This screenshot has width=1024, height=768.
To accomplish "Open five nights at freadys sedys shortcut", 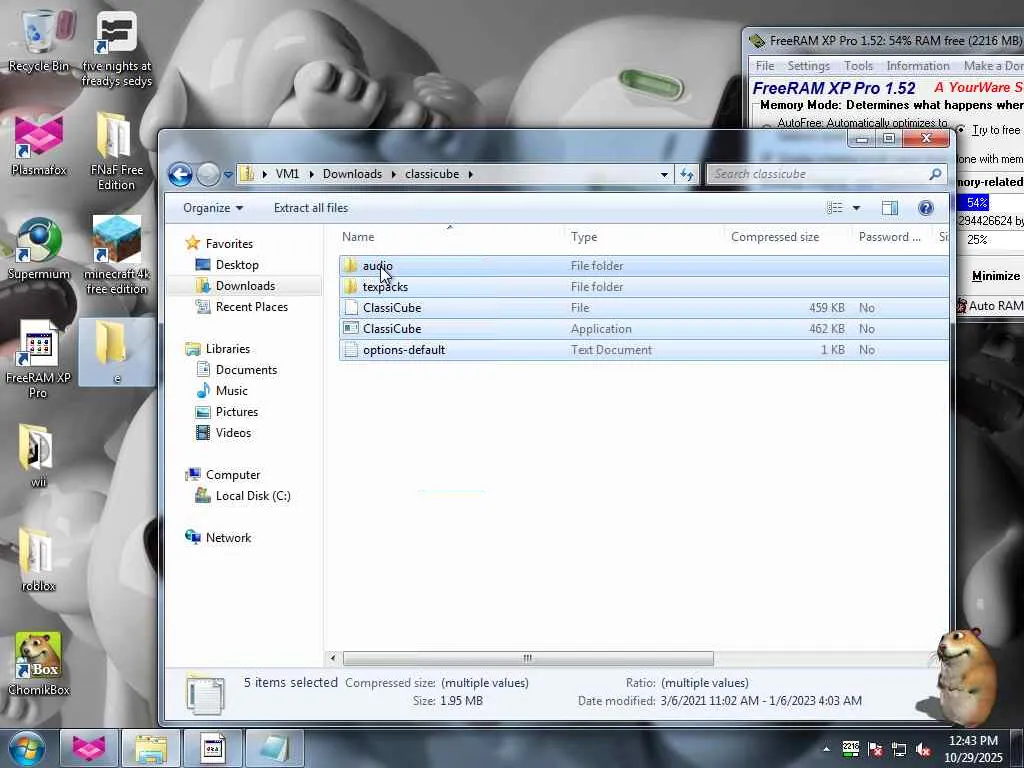I will 116,49.
